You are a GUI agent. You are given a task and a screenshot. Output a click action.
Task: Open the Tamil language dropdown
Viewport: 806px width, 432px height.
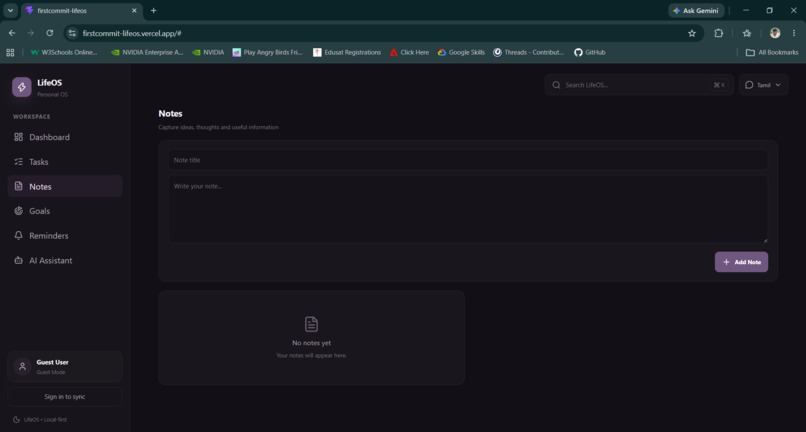click(763, 85)
